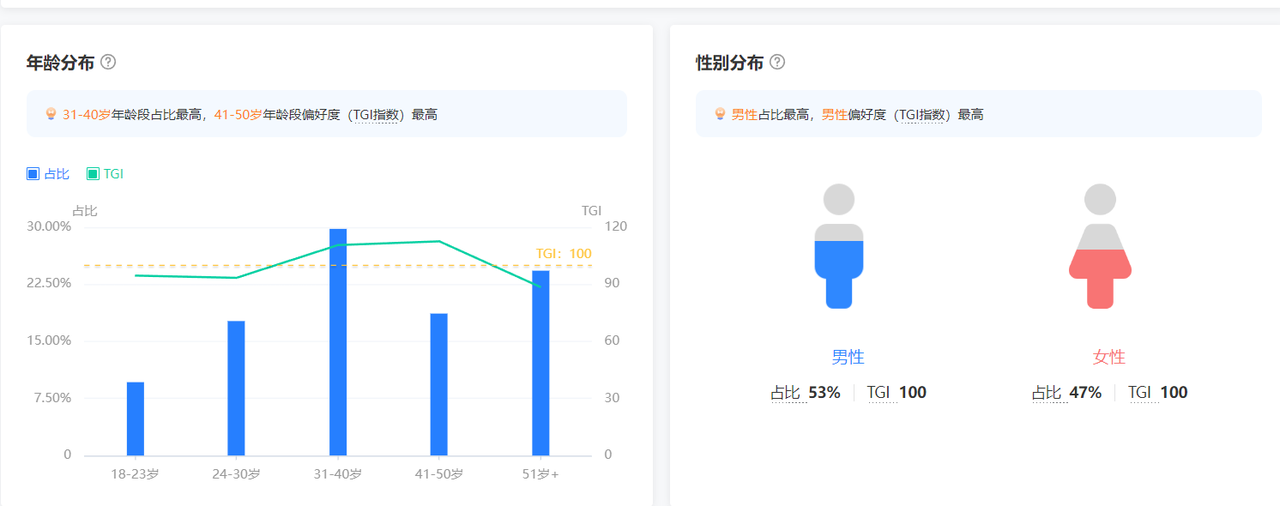Click 51岁+ axis label

(x=540, y=474)
